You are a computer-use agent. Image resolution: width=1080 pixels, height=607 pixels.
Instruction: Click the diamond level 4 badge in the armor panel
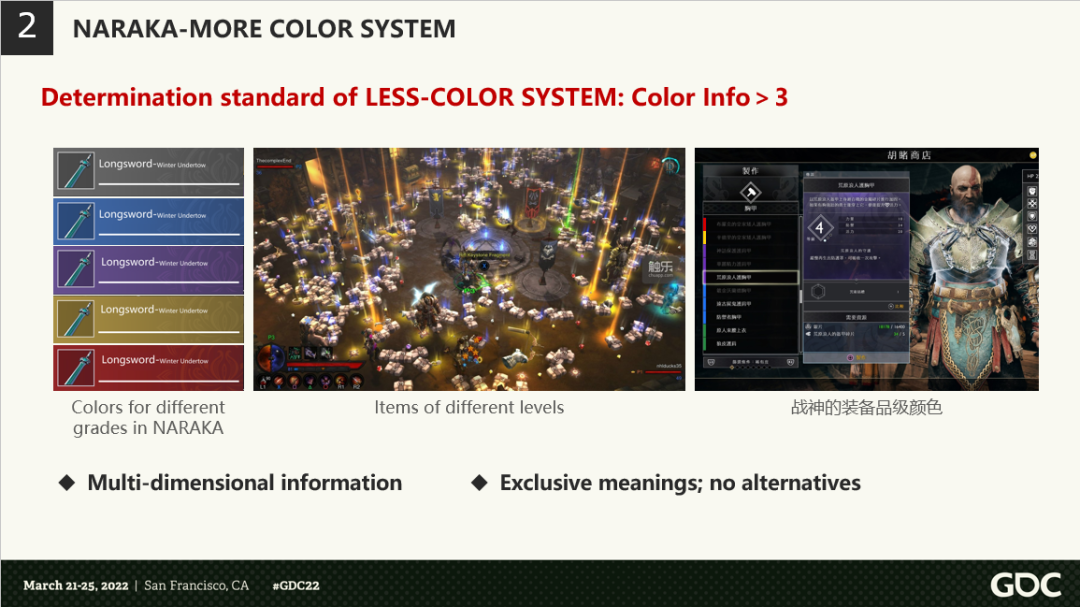820,228
